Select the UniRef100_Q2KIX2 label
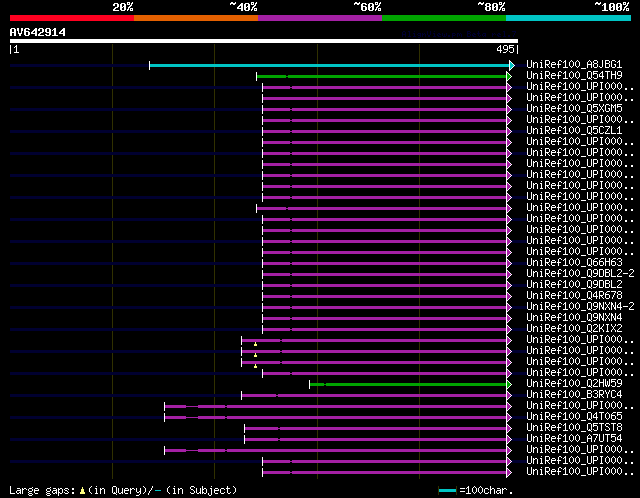This screenshot has width=640, height=498. pyautogui.click(x=574, y=328)
